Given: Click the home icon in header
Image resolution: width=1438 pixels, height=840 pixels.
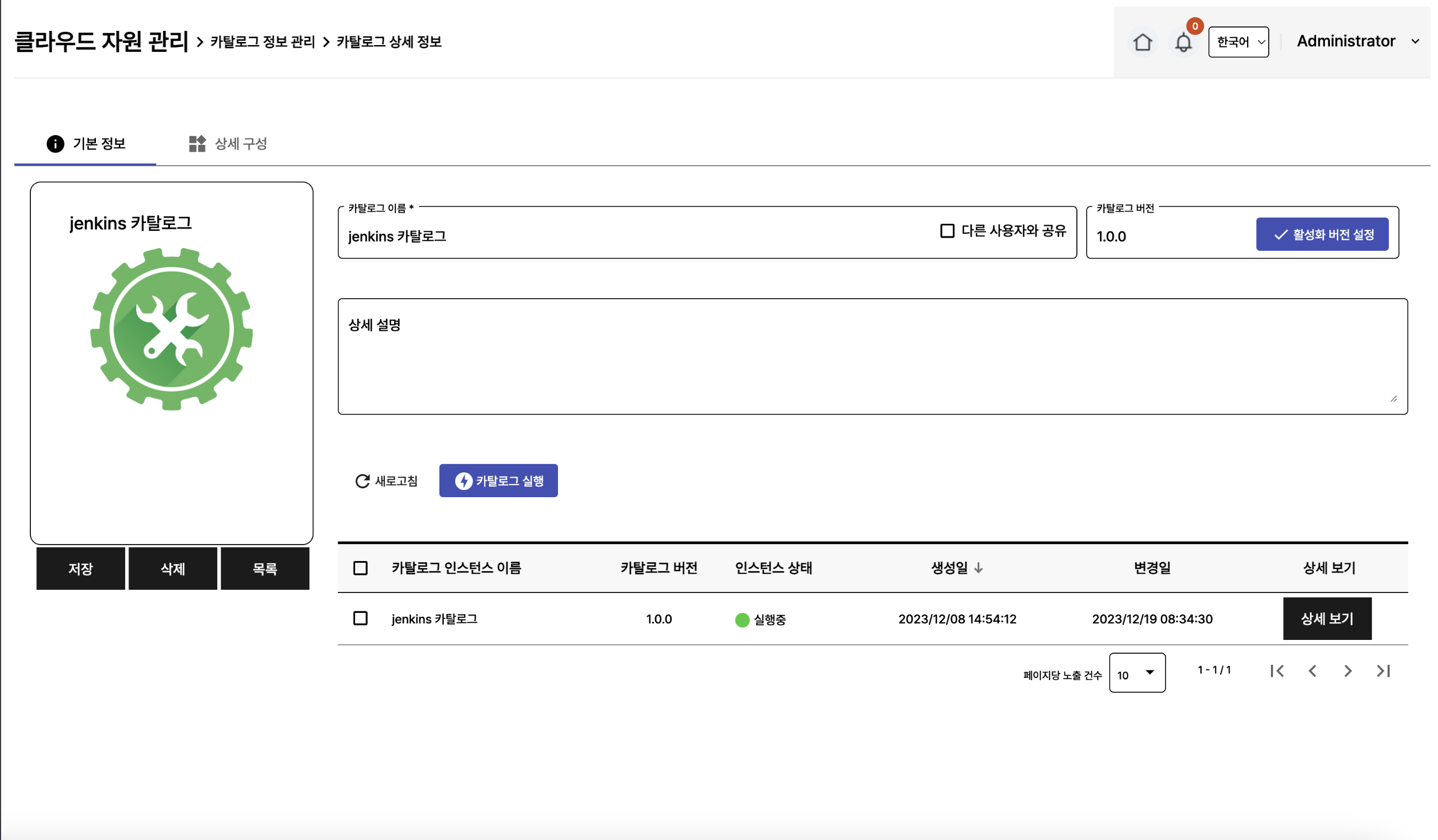Looking at the screenshot, I should 1142,42.
